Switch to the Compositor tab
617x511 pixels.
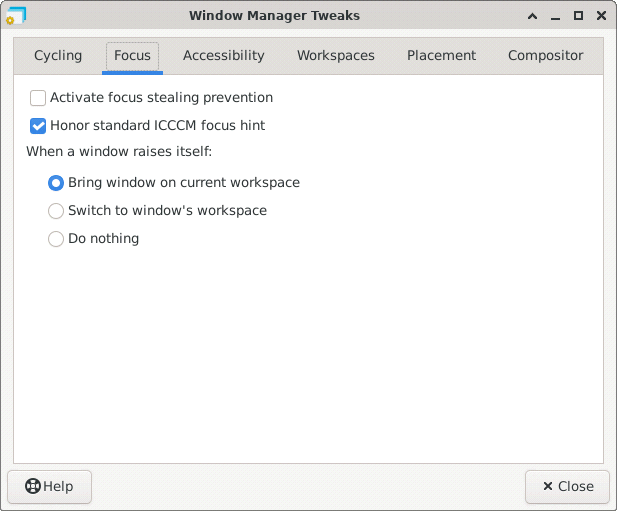[545, 56]
